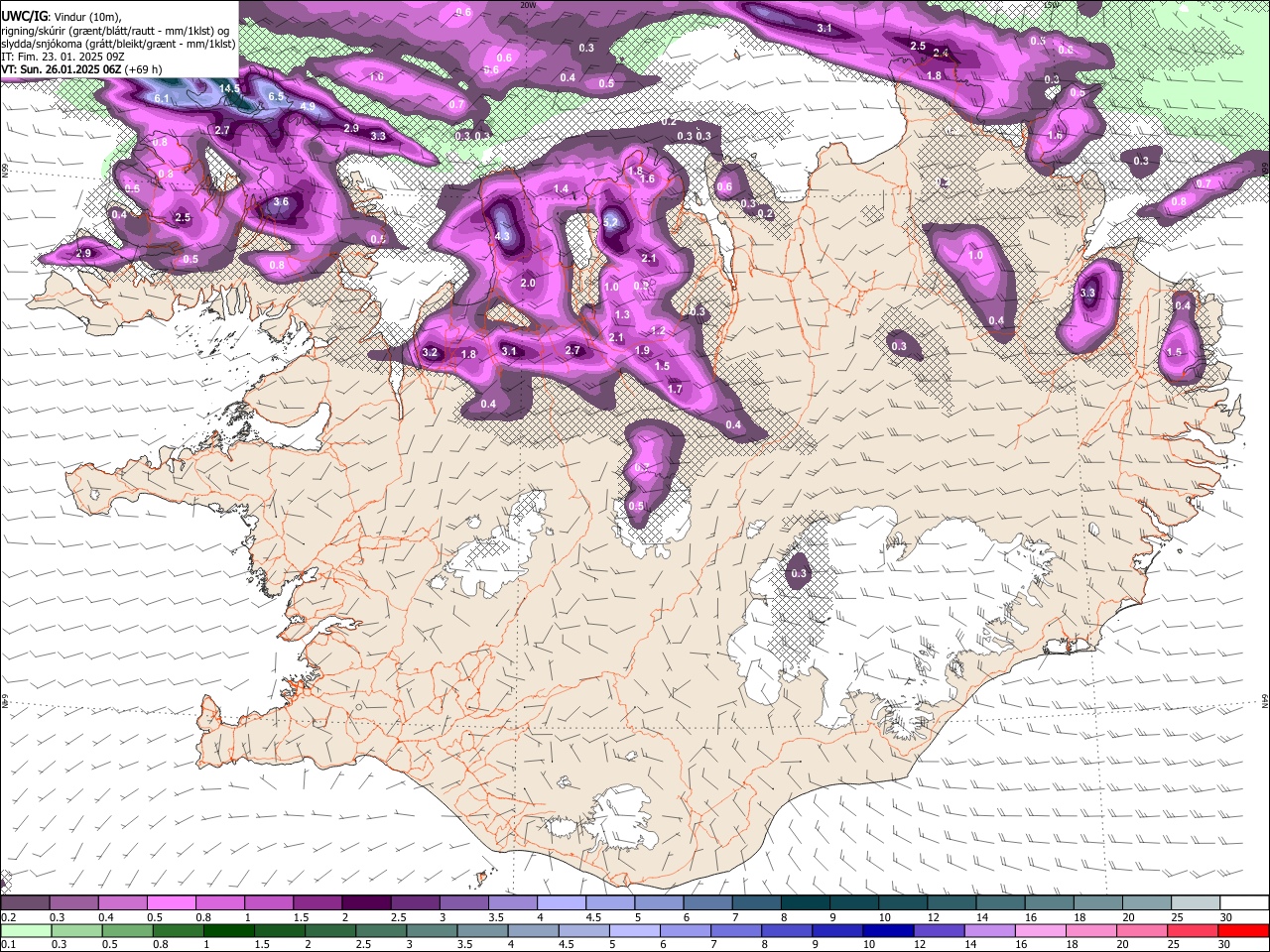Click the 'IT: Fim. 23. 01. 2025 09Z' line
The image size is (1270, 952).
63,57
